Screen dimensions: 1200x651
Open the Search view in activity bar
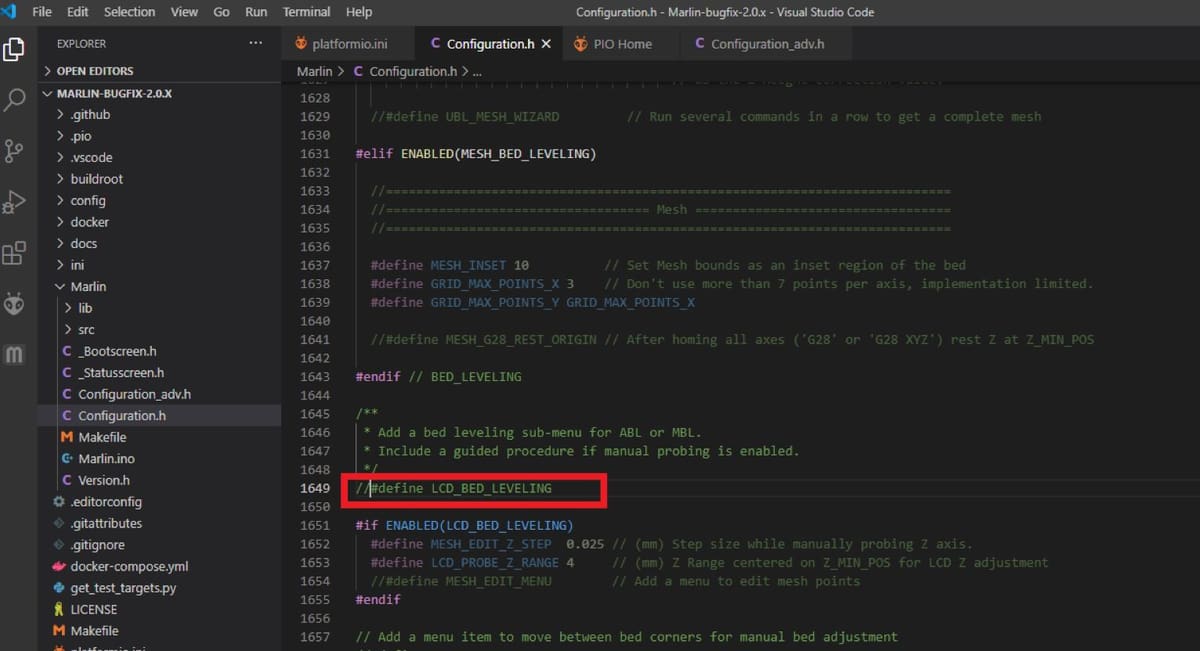[x=15, y=100]
